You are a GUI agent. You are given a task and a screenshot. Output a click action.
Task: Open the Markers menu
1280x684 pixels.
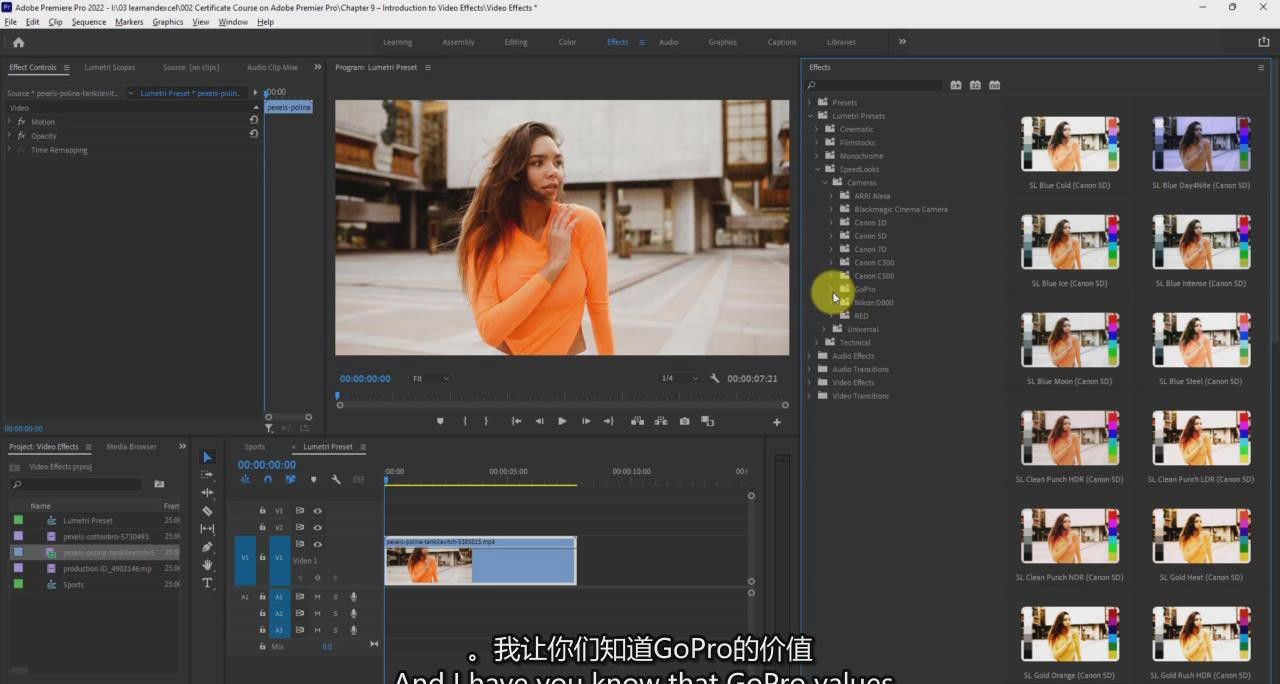click(129, 22)
